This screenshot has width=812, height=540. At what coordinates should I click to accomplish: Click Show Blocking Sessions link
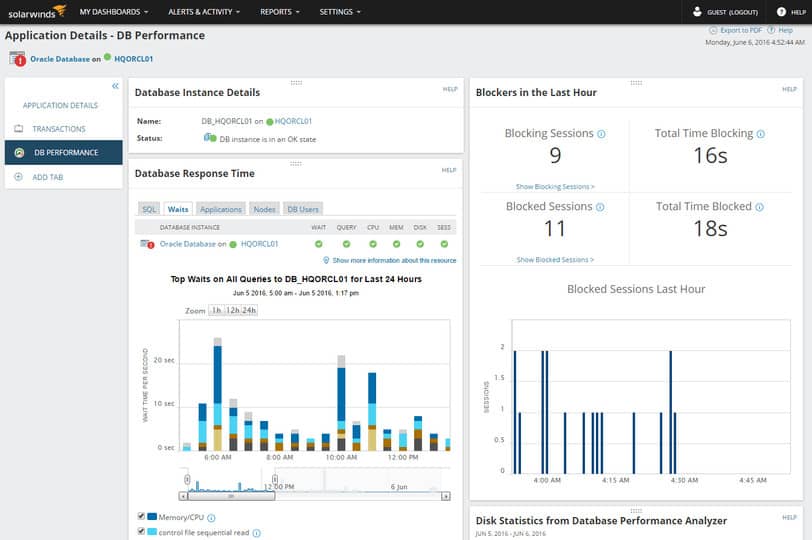point(555,186)
